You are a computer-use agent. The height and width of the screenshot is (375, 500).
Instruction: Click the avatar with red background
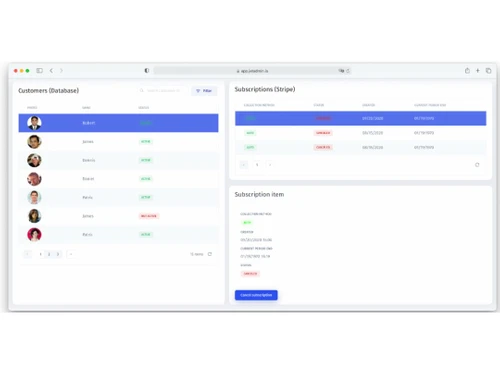pos(34,235)
